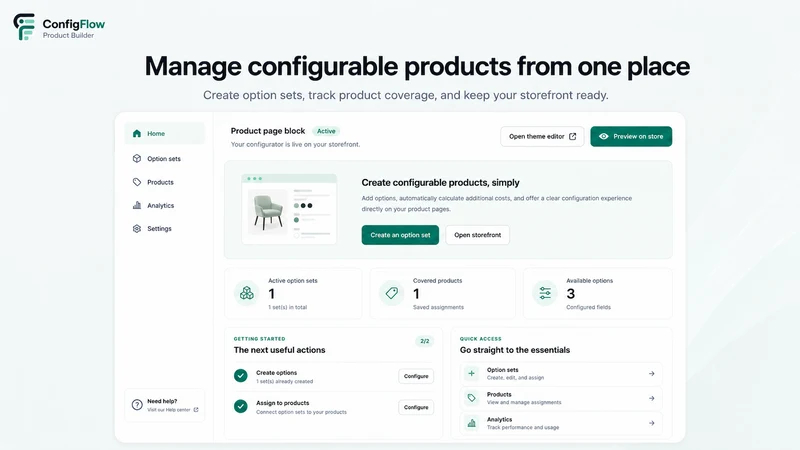Viewport: 800px width, 450px height.
Task: Click the eye icon on Preview button
Action: click(604, 136)
